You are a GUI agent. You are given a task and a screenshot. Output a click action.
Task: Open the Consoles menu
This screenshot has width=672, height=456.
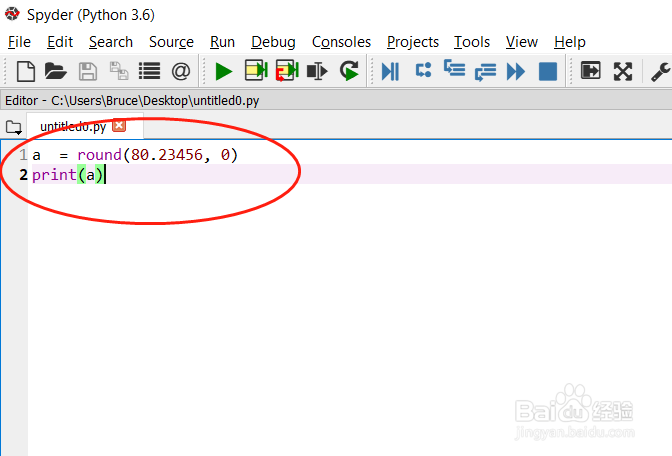[342, 42]
